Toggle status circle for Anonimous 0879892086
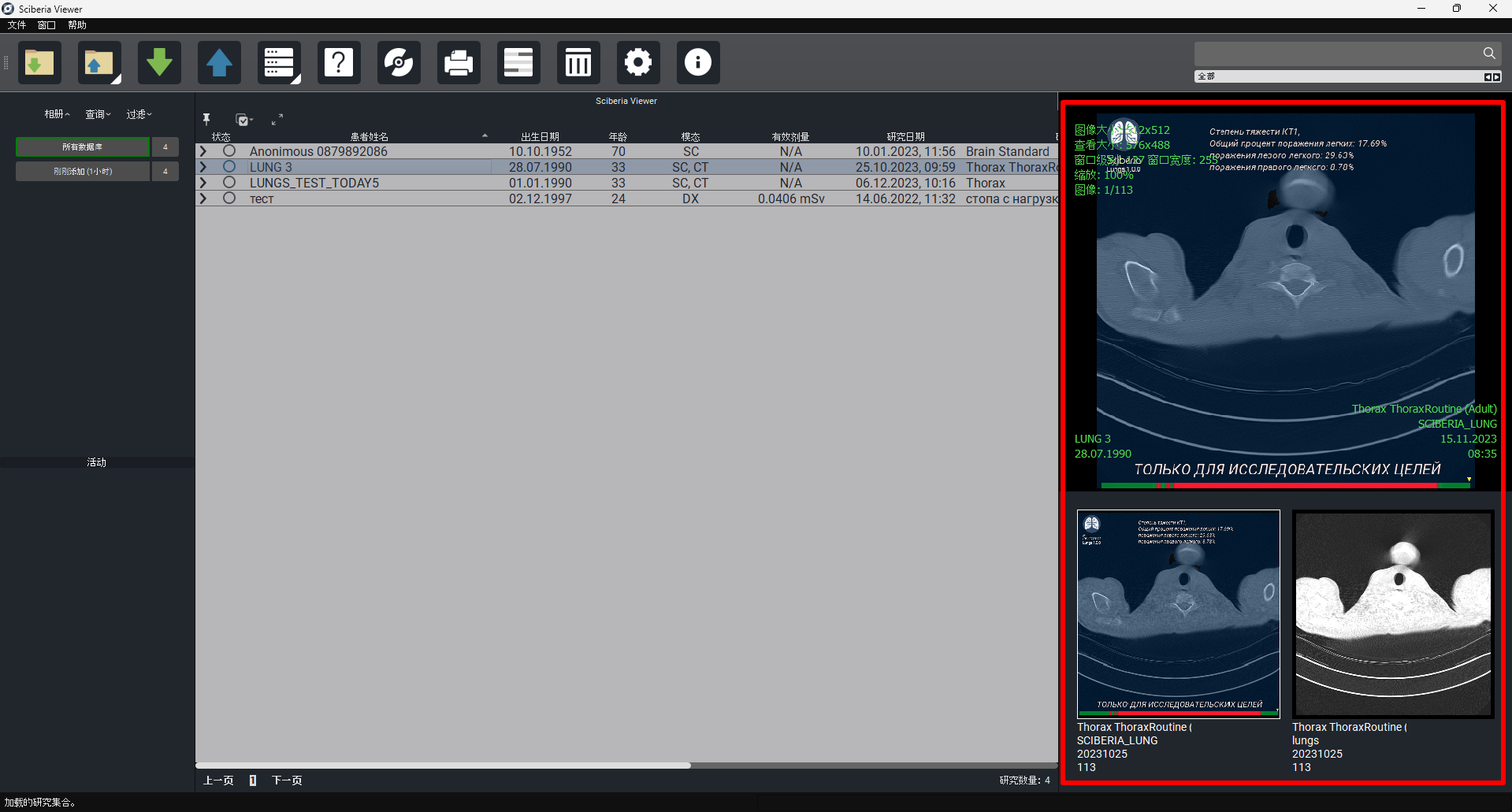 [229, 150]
